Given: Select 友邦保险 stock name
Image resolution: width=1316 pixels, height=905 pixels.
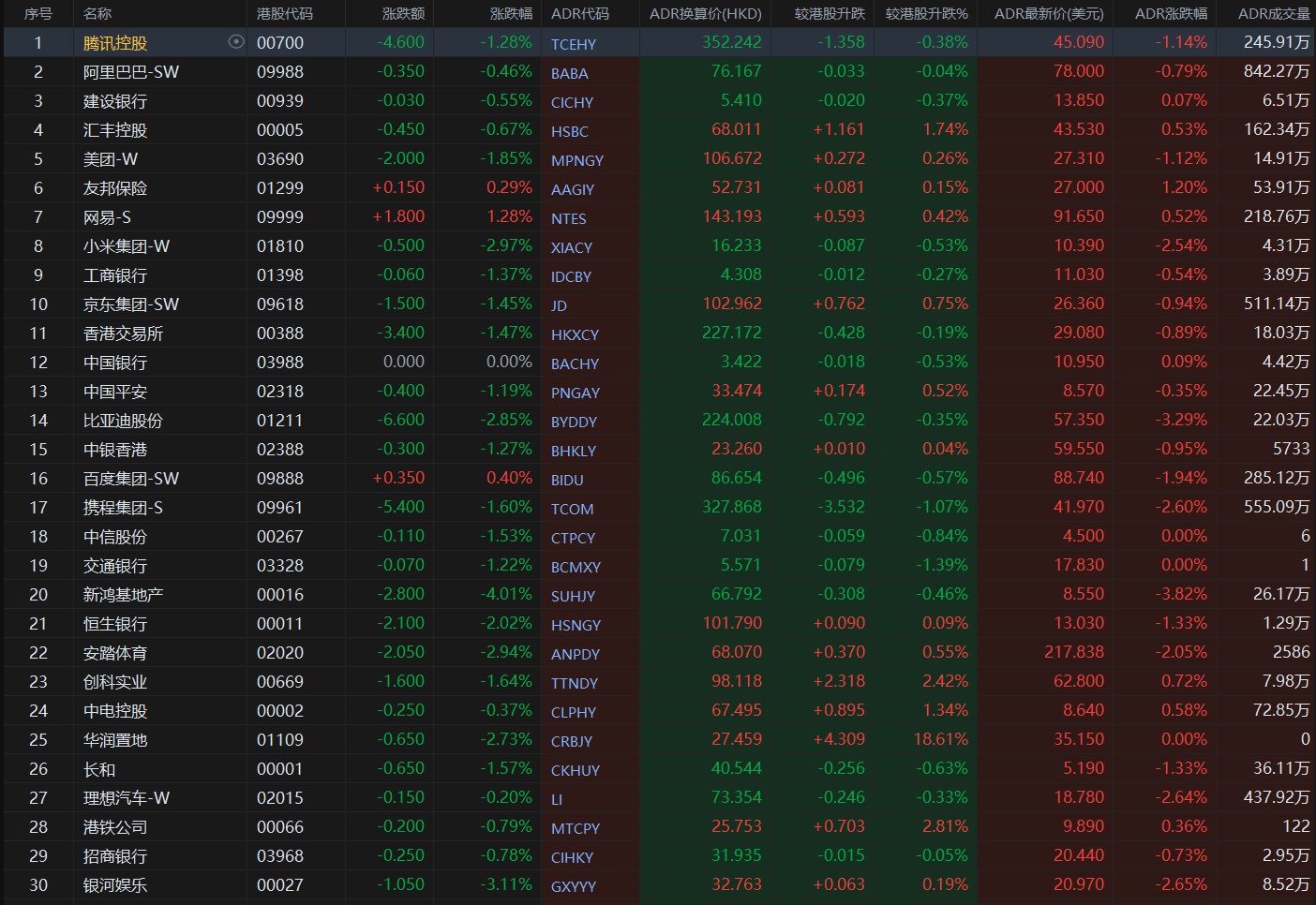Looking at the screenshot, I should click(115, 188).
